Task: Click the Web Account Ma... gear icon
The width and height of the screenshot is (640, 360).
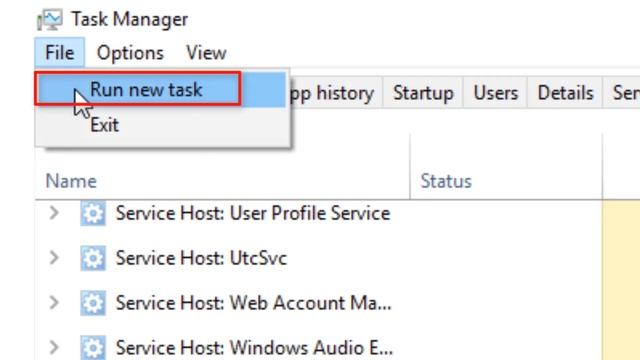Action: [x=93, y=303]
